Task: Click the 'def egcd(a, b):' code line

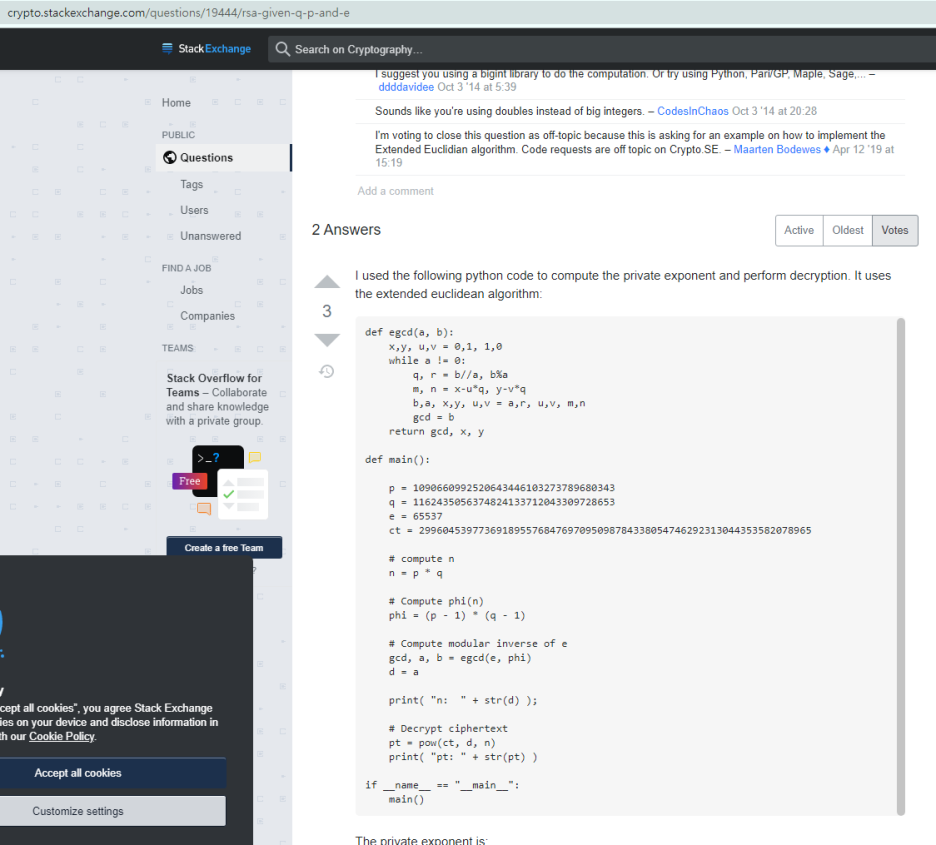Action: [x=409, y=332]
